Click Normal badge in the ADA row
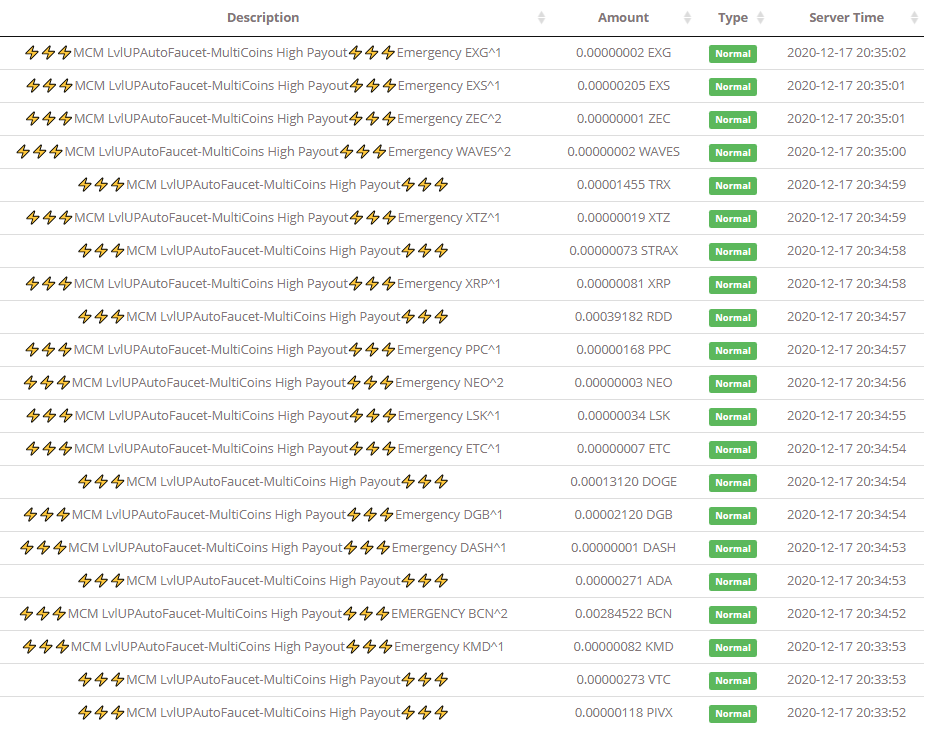Image resolution: width=931 pixels, height=729 pixels. 733,582
